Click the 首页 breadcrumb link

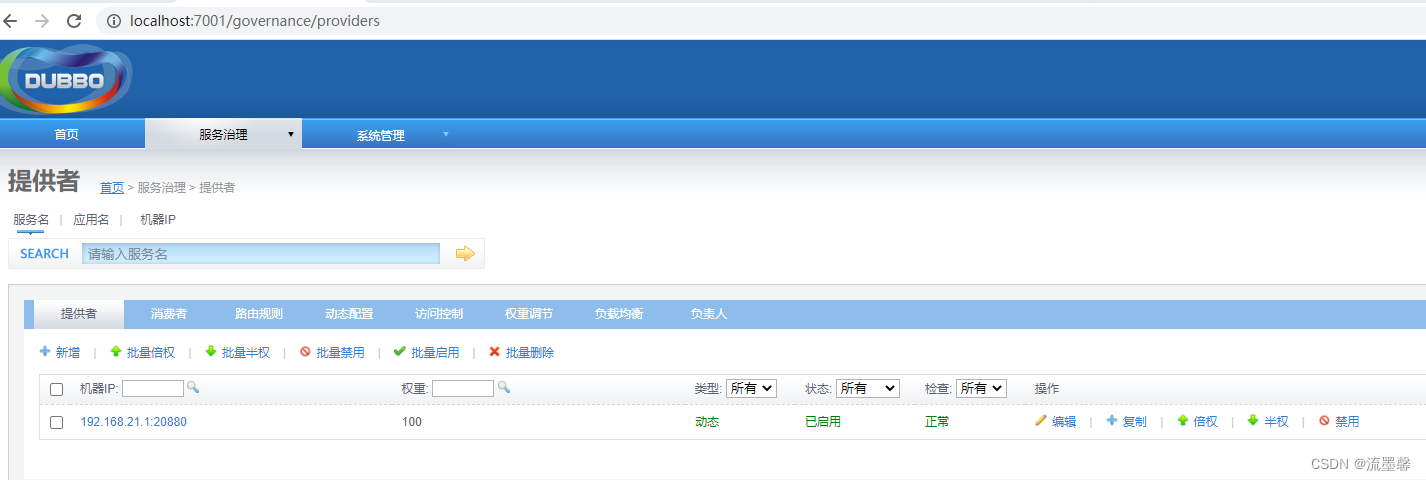(x=112, y=188)
